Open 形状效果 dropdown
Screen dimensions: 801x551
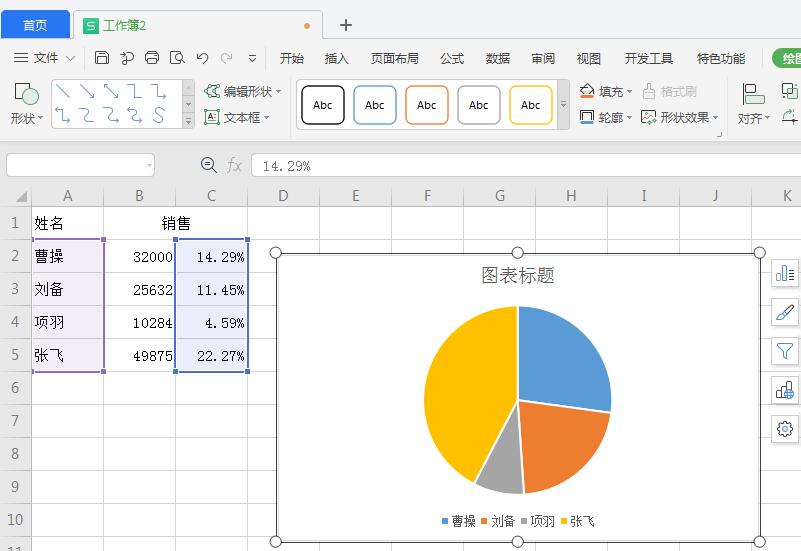pyautogui.click(x=680, y=117)
